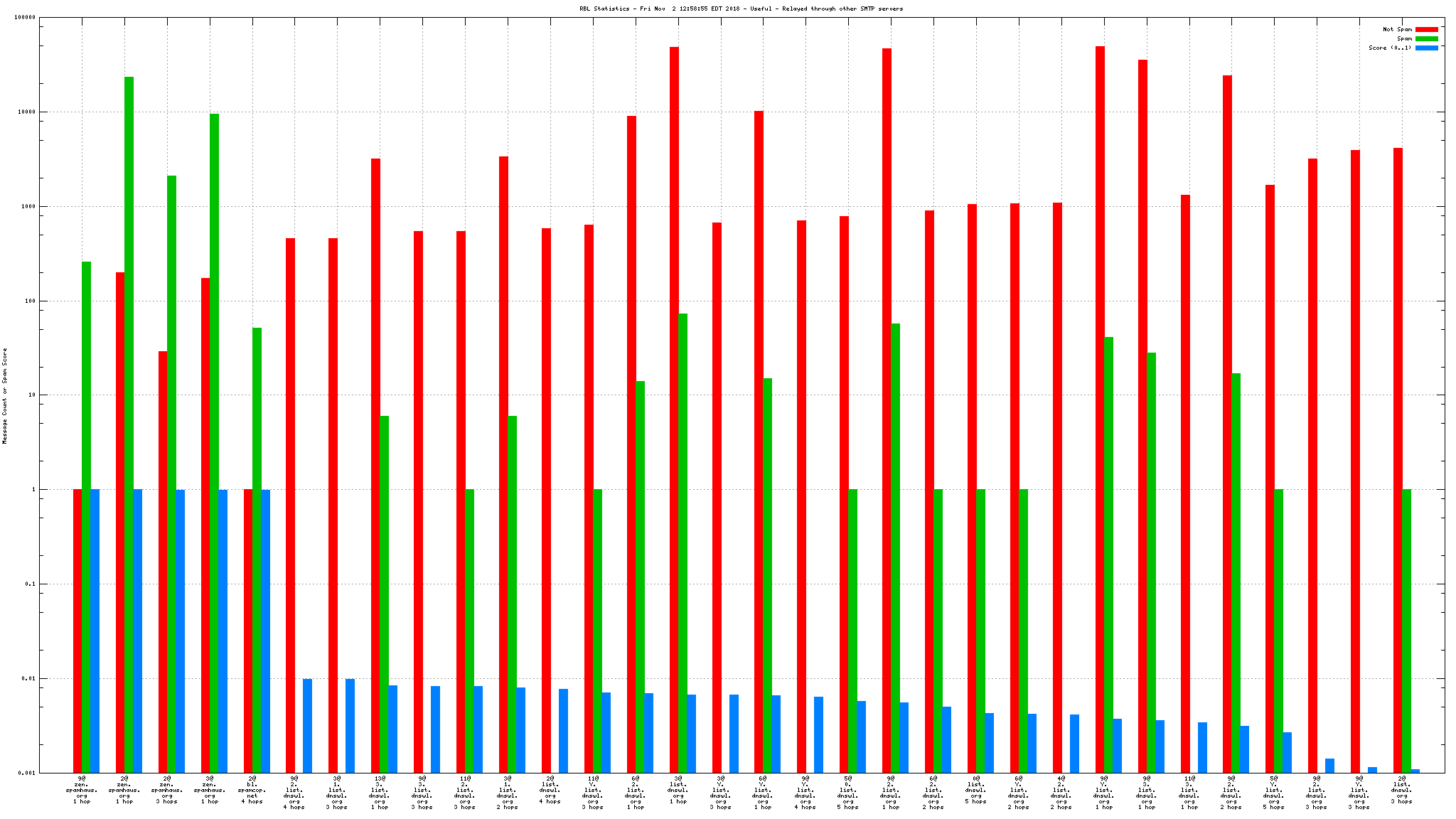This screenshot has width=1456, height=819.
Task: Click the 10000 y-axis tick label
Action: pyautogui.click(x=26, y=112)
